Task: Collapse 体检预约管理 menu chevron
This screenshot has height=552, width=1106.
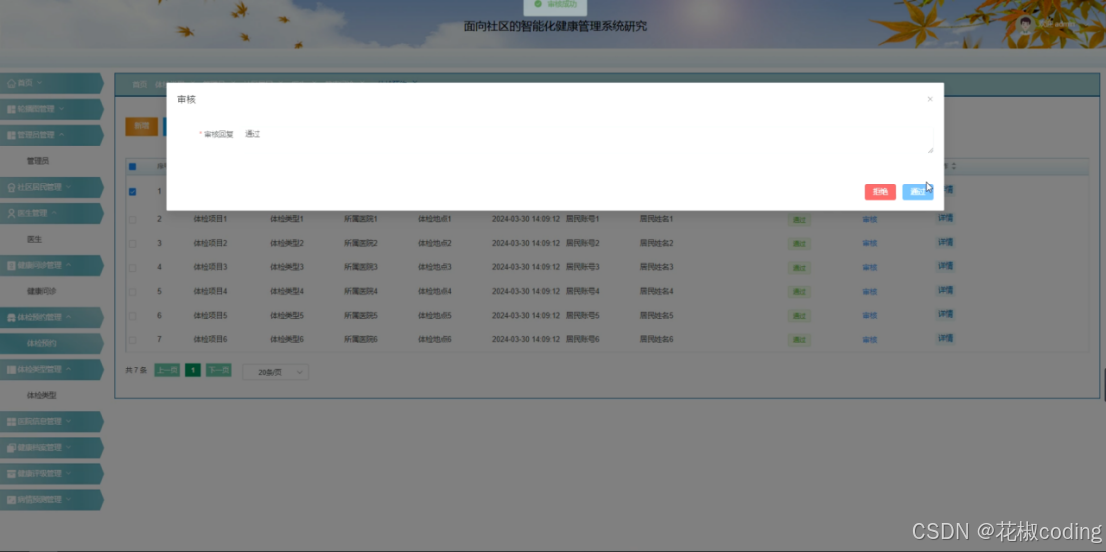Action: click(x=68, y=317)
